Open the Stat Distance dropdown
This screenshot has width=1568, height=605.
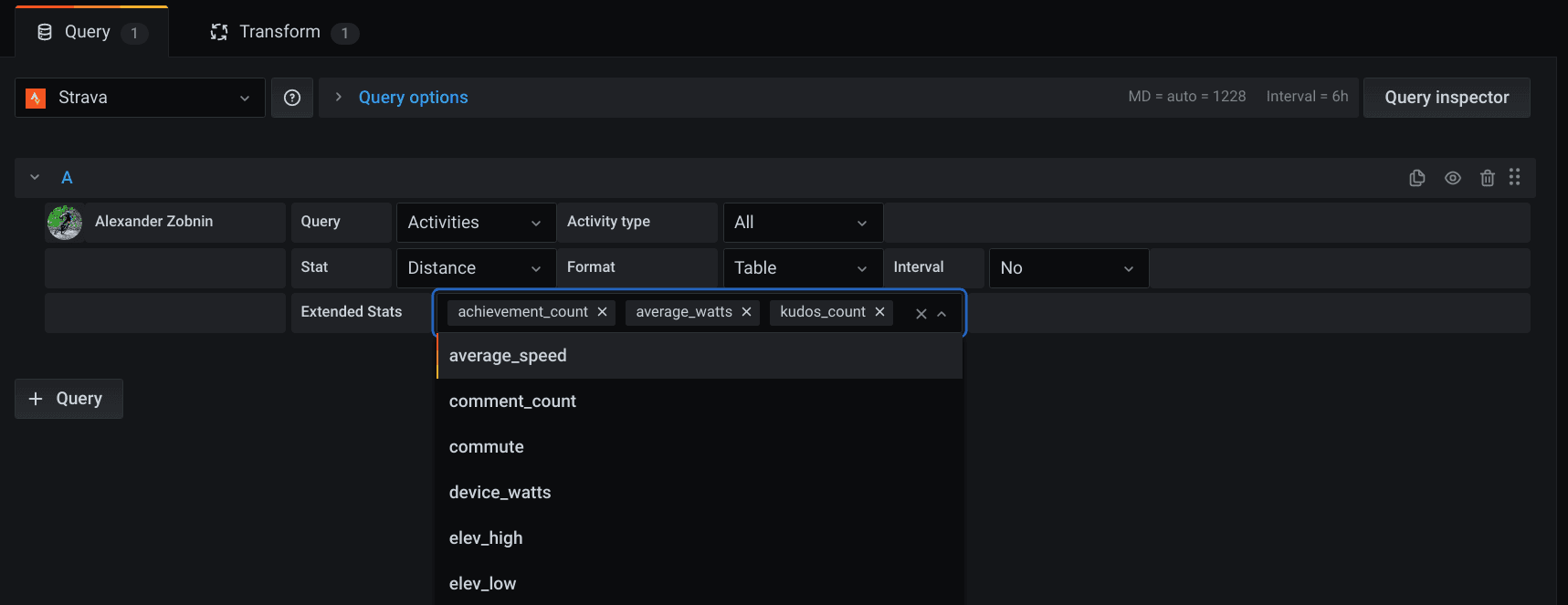475,268
